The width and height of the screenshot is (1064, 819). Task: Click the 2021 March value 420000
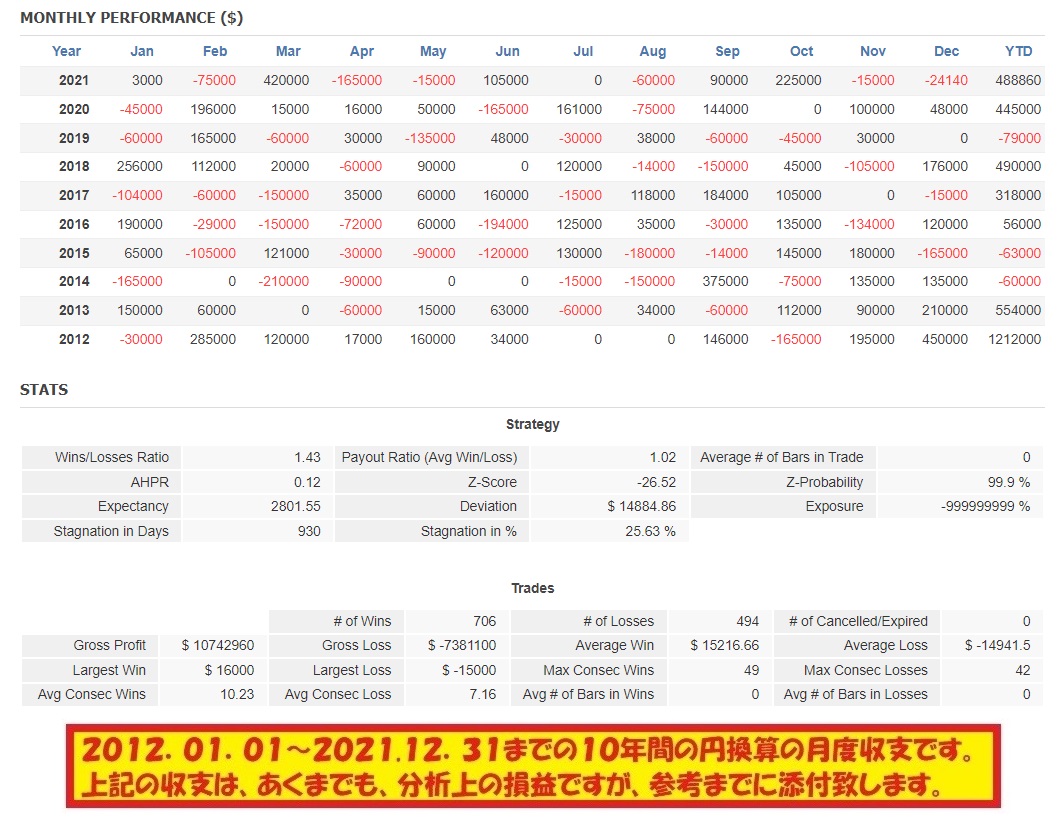(286, 80)
